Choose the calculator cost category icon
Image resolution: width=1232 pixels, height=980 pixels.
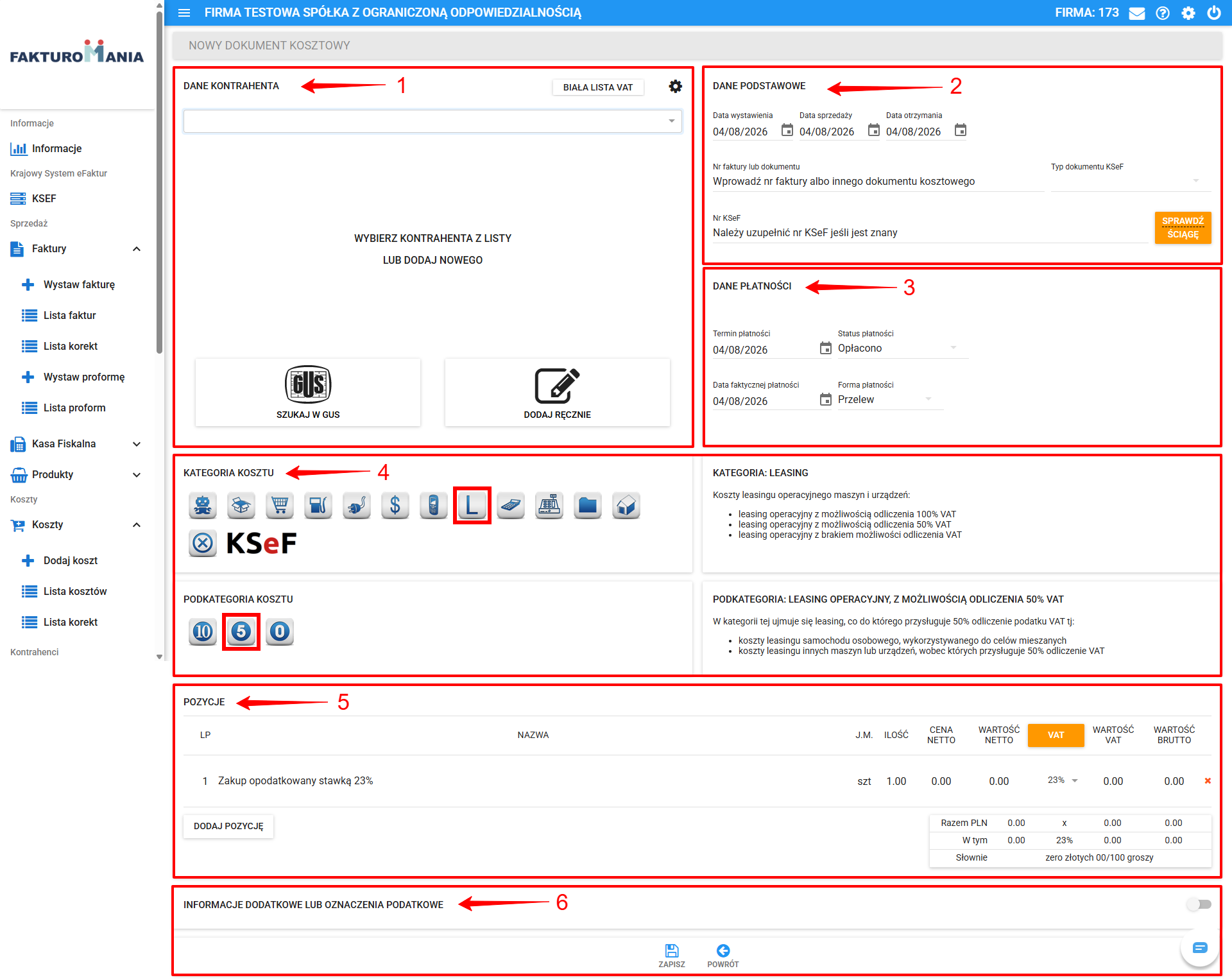[x=511, y=506]
